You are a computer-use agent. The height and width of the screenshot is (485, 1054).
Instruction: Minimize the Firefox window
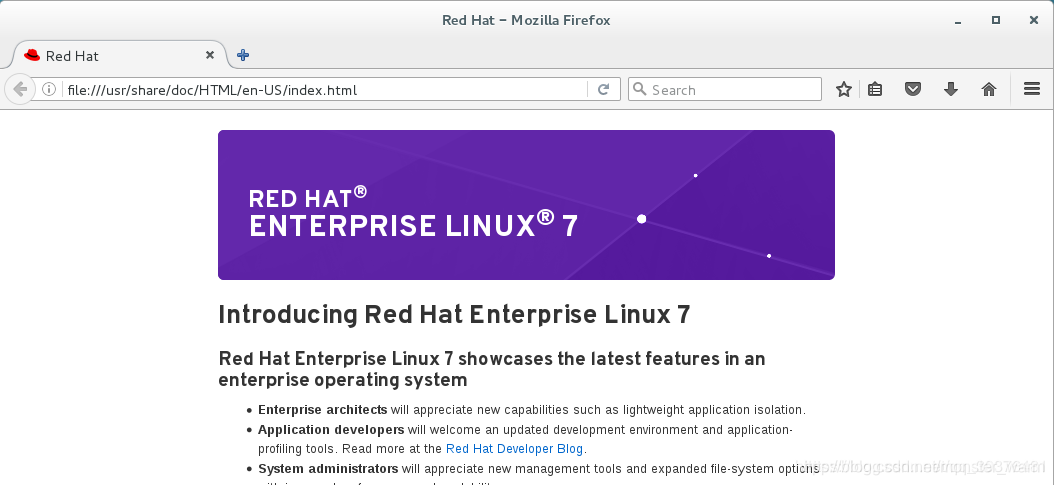point(958,21)
